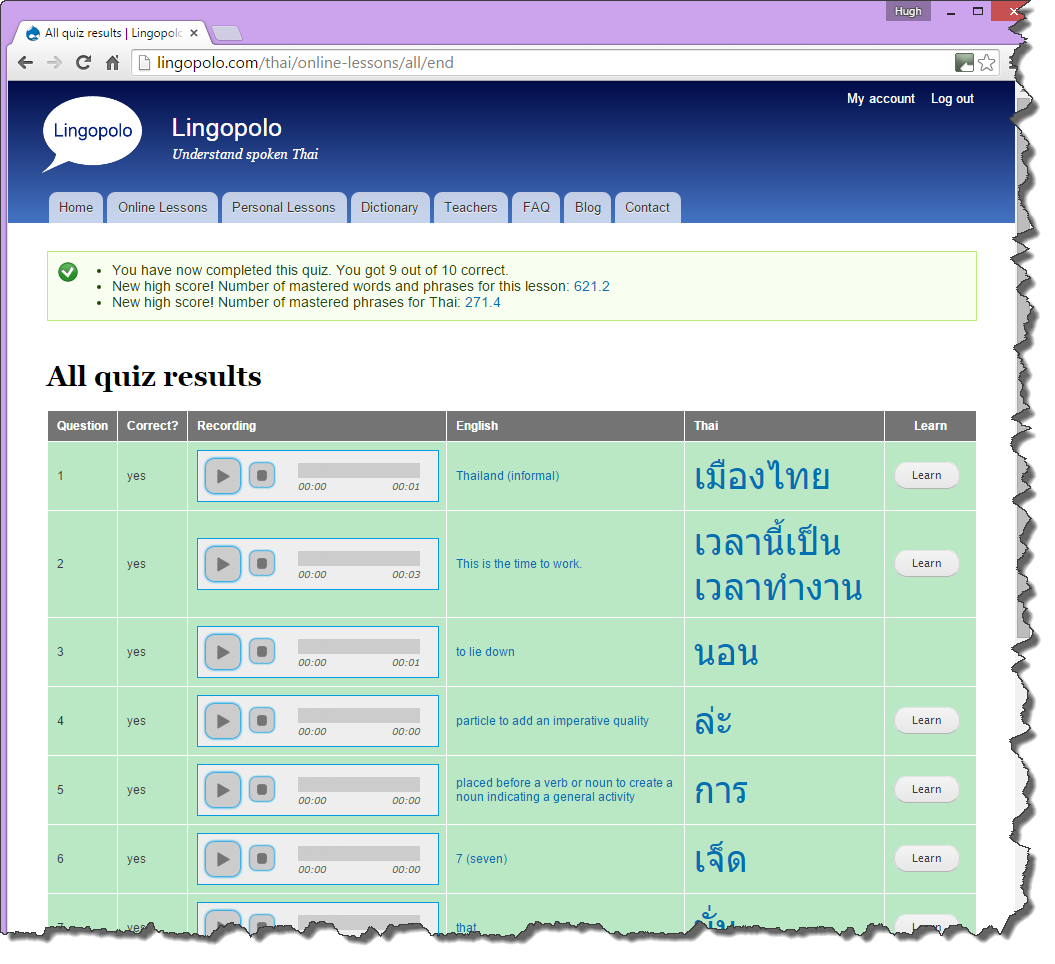Play recording for 7 (seven) row
This screenshot has height=964, width=1055.
click(x=223, y=859)
